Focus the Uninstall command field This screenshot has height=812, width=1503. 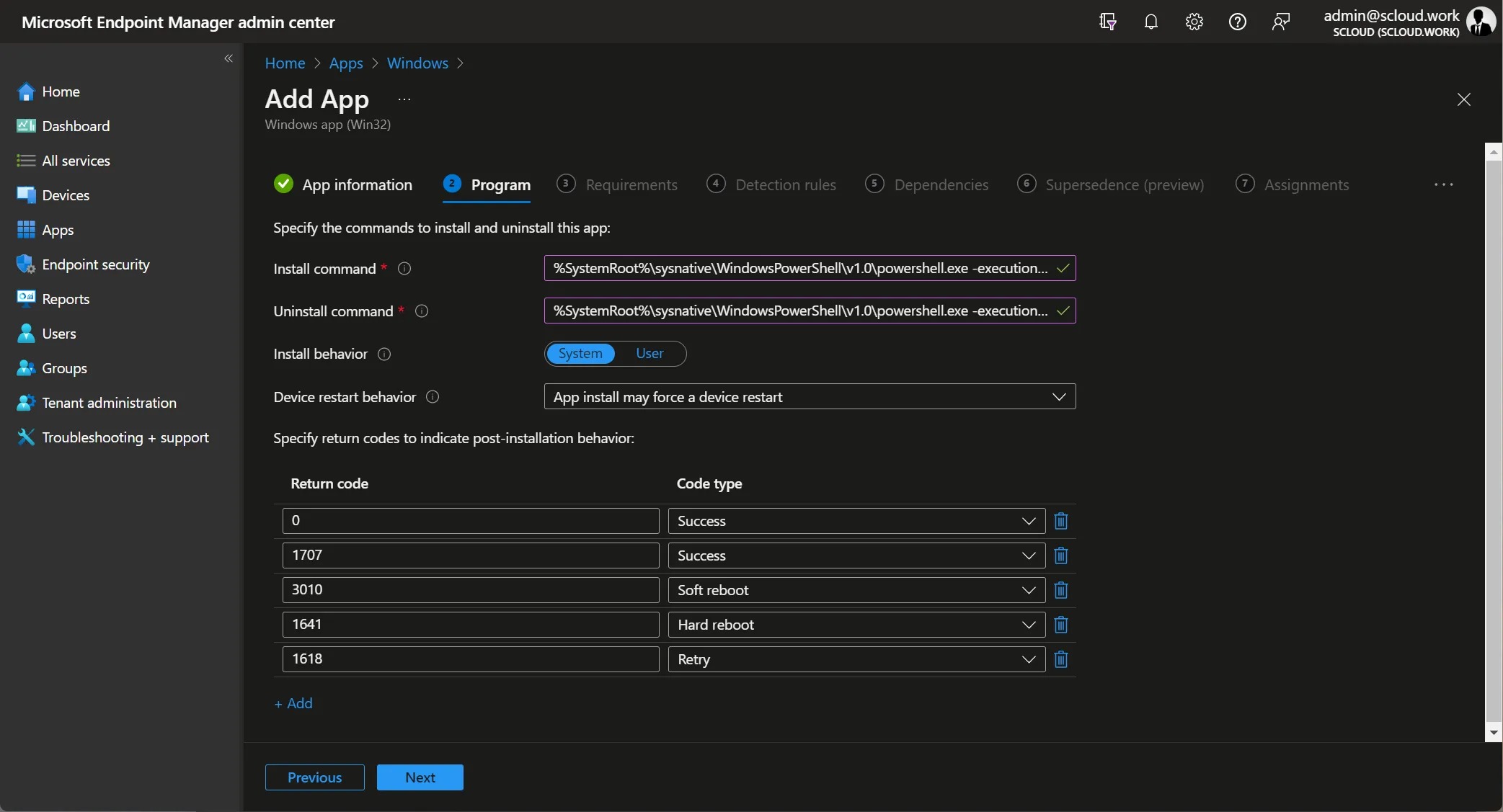point(810,311)
